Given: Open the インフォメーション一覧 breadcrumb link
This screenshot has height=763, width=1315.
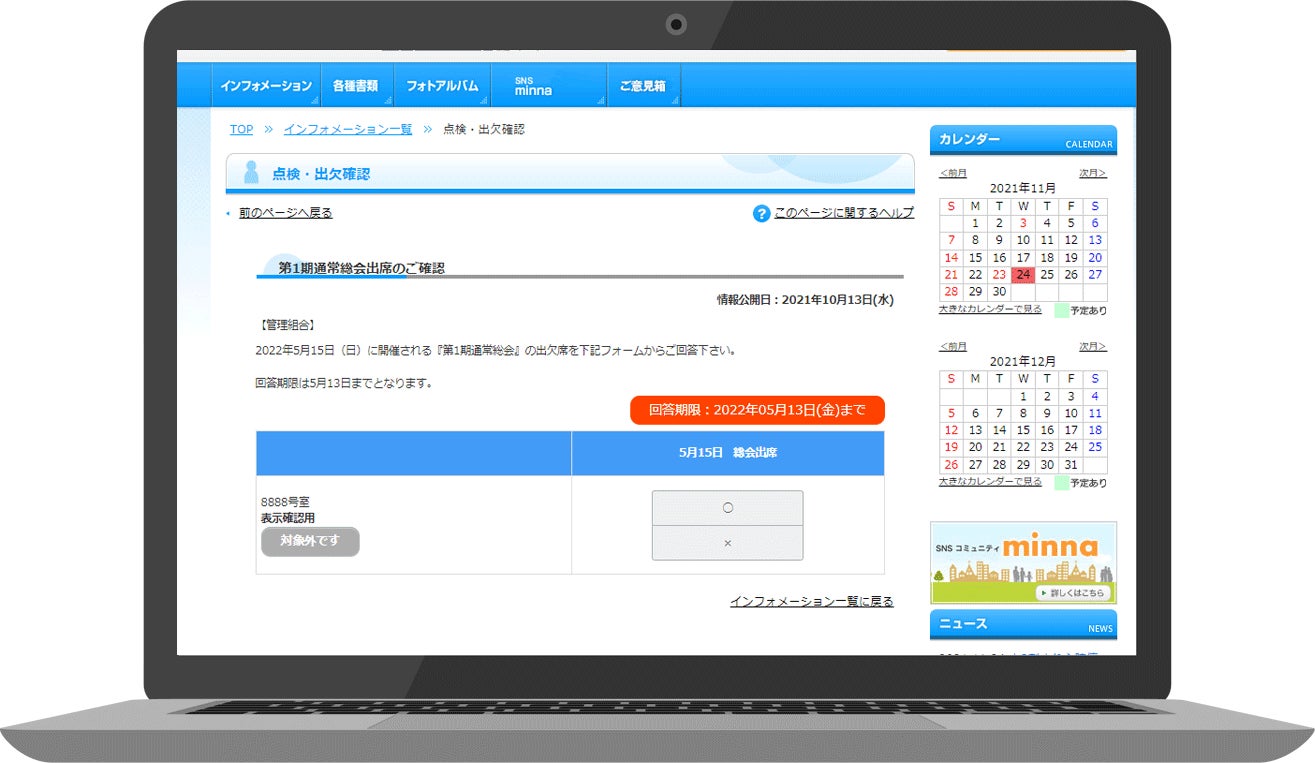Looking at the screenshot, I should pos(347,129).
